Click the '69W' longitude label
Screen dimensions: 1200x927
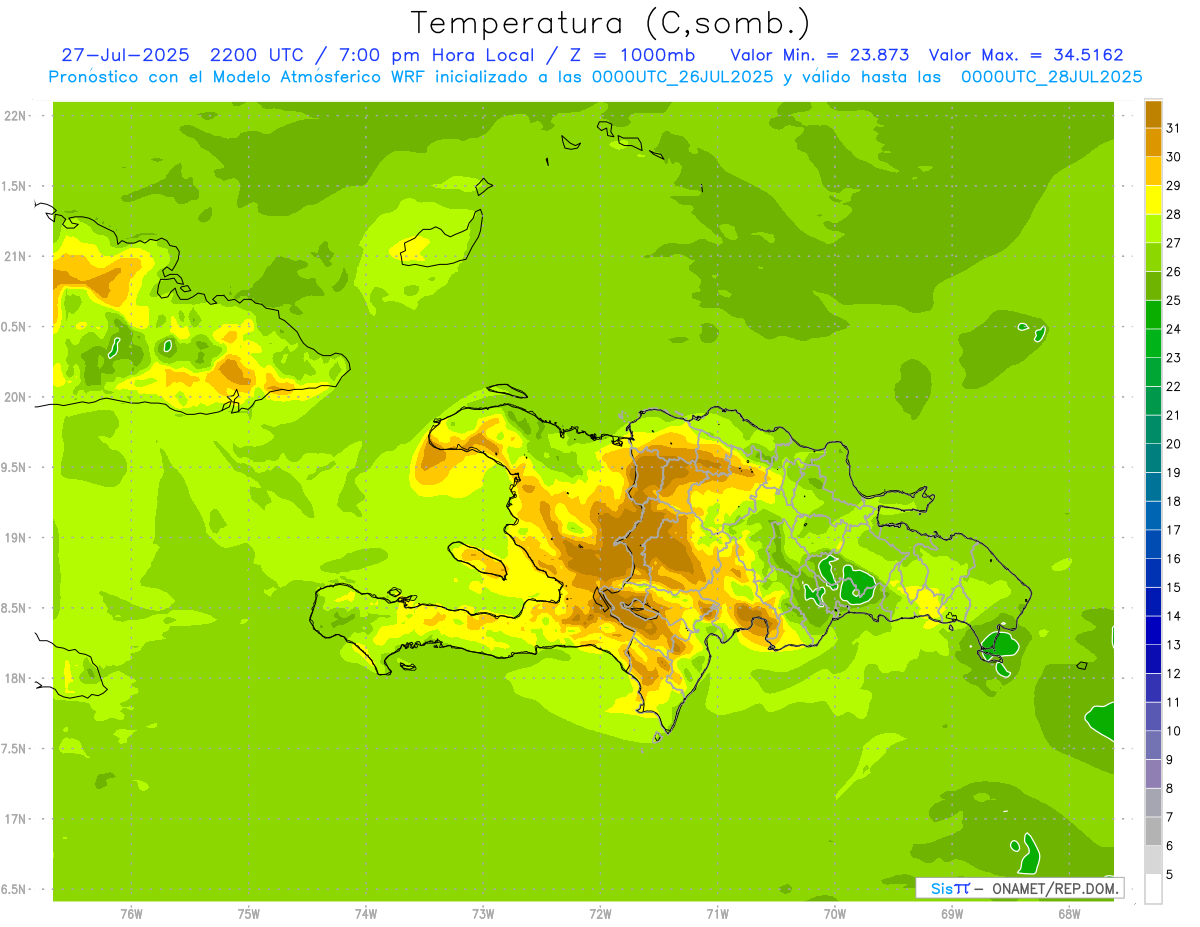952,913
